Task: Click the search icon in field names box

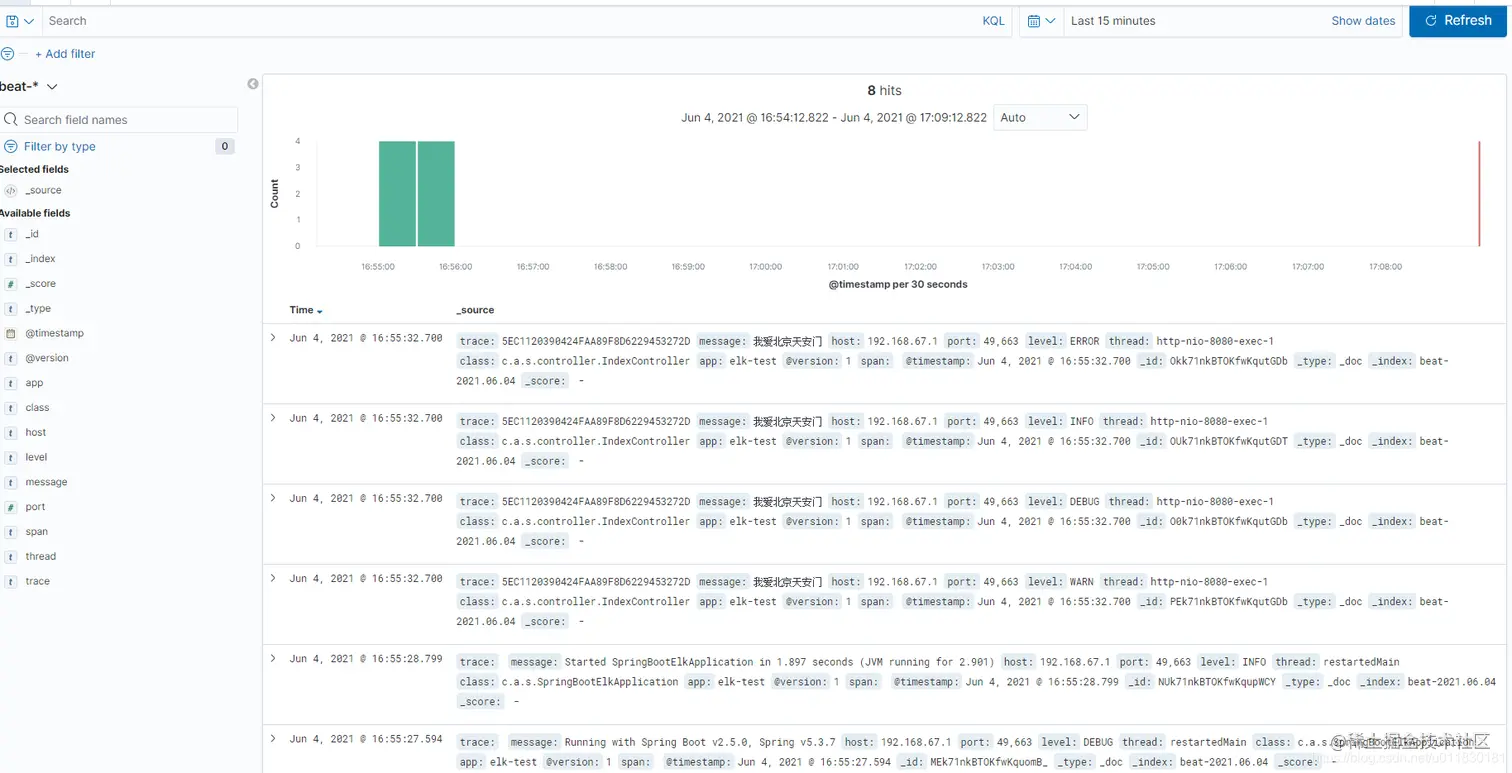Action: click(x=11, y=119)
